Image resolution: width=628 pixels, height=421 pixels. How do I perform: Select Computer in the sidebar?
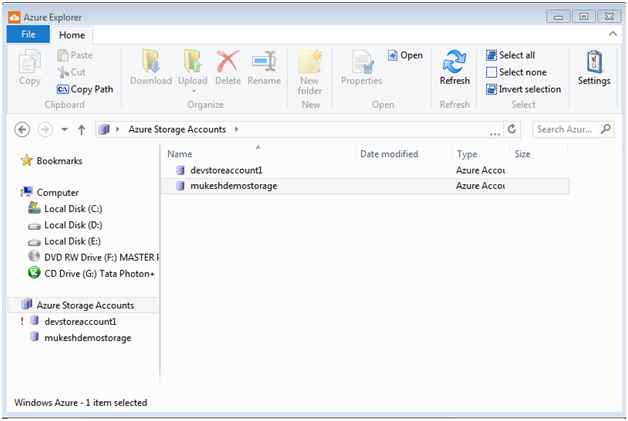[50, 193]
